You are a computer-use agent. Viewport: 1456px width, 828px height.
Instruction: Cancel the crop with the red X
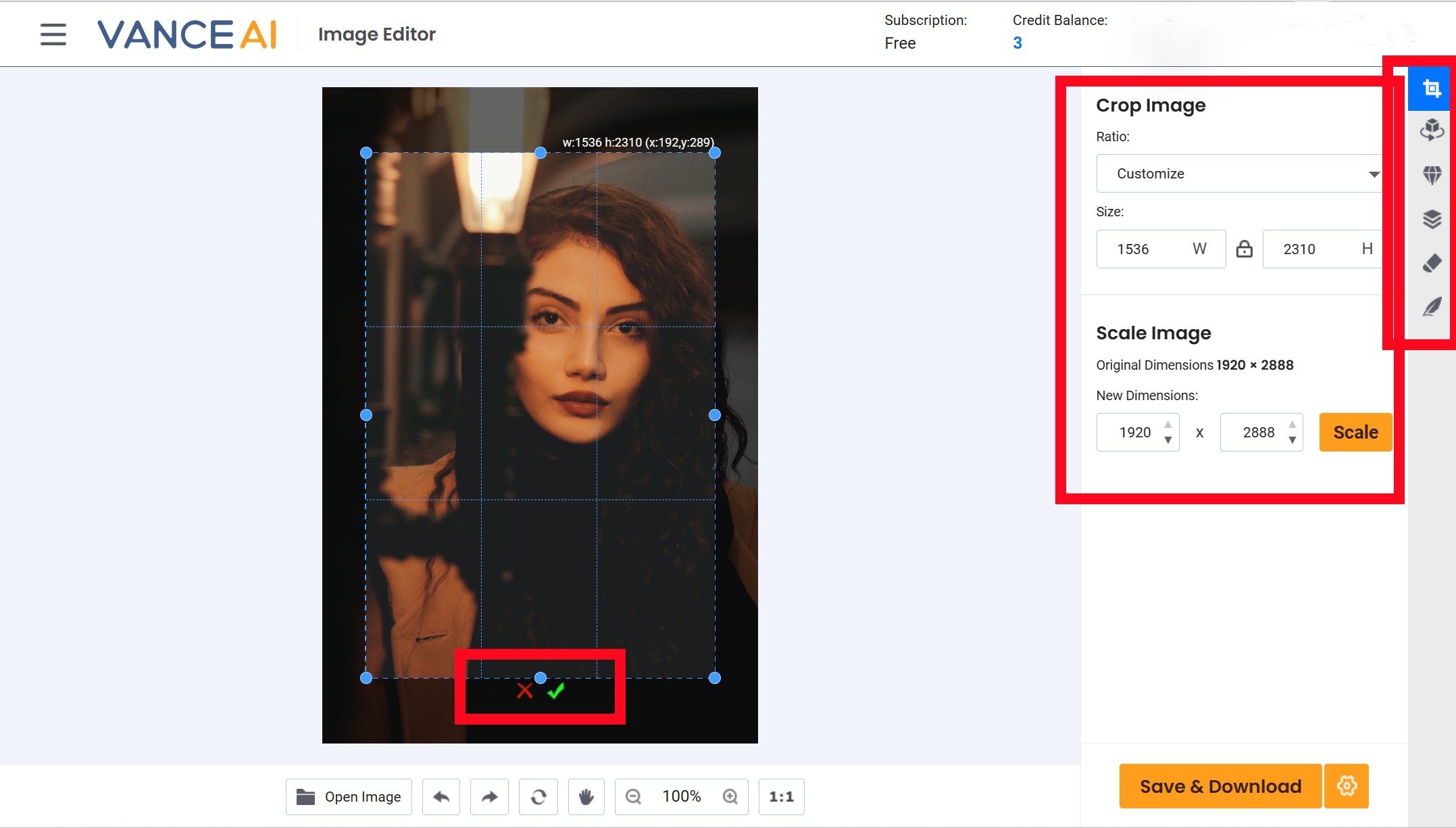click(x=524, y=692)
